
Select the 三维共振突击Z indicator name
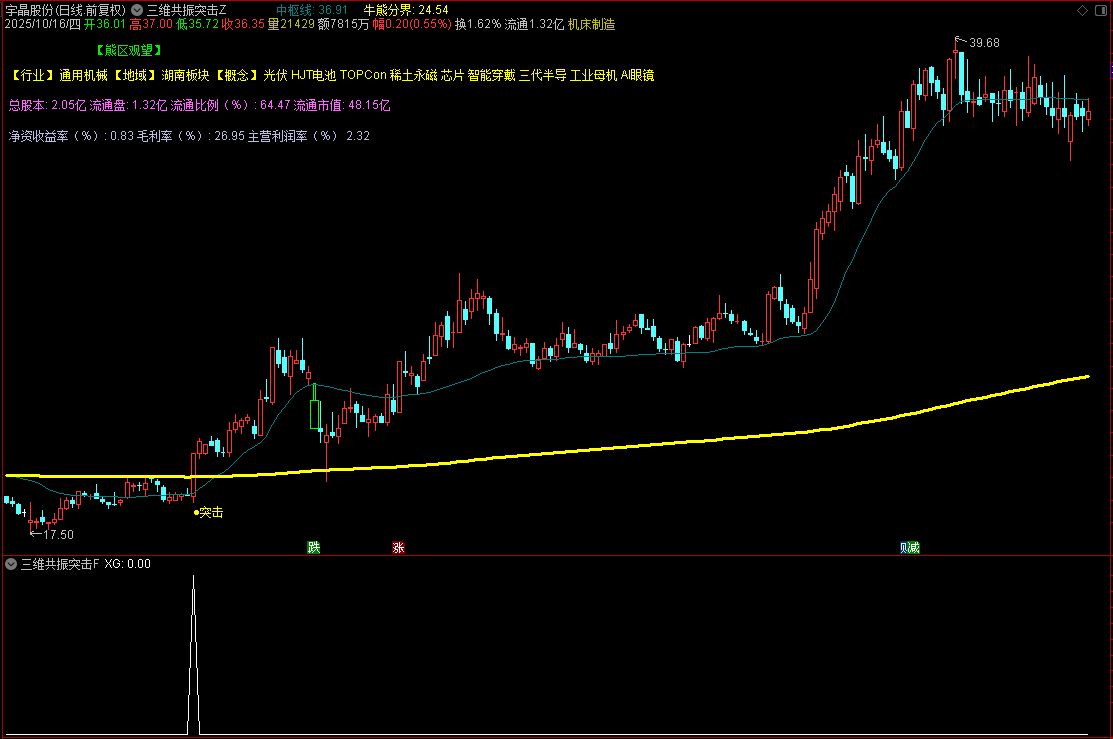pos(187,10)
